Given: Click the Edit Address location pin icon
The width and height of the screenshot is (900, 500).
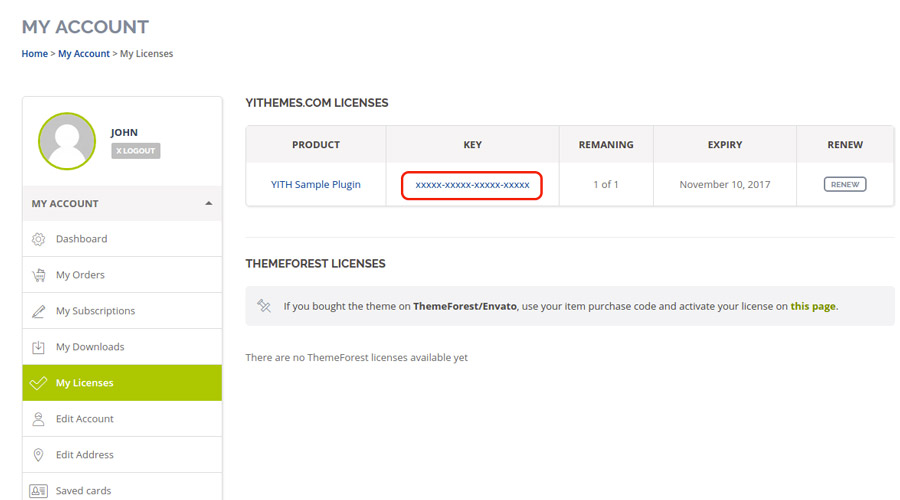Looking at the screenshot, I should coord(38,455).
